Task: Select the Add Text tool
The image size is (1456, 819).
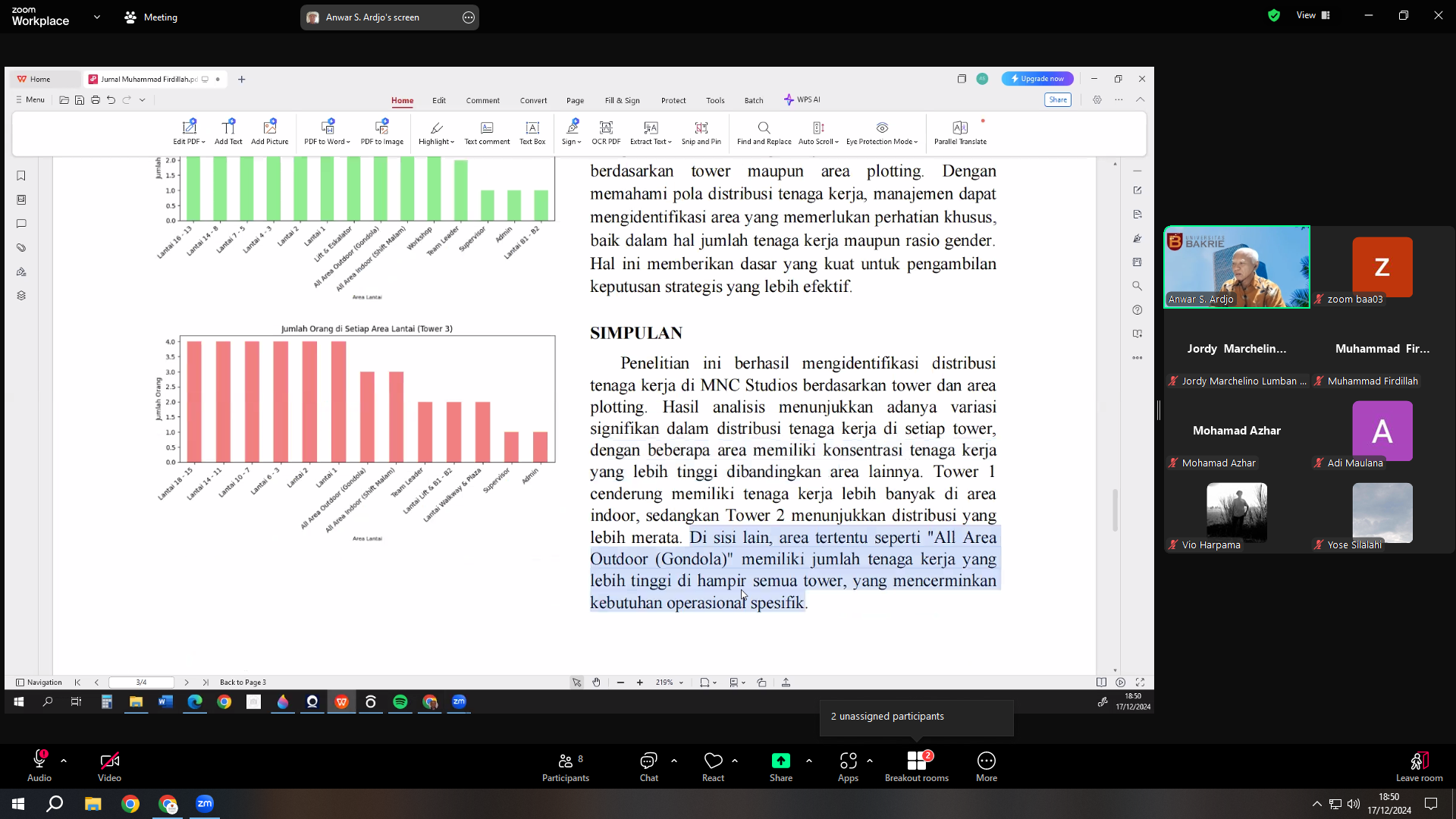Action: [228, 132]
